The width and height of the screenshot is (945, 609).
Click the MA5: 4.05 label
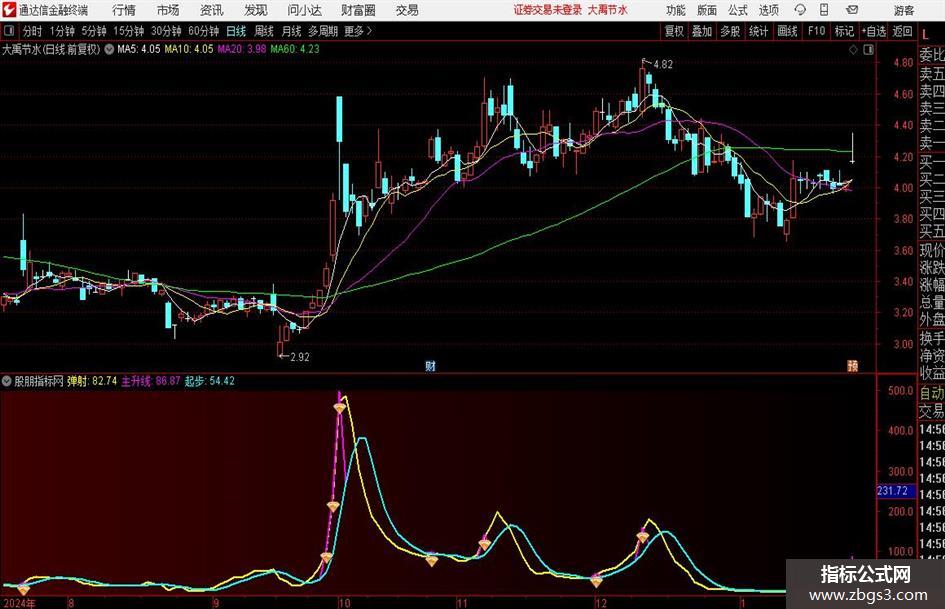(139, 49)
